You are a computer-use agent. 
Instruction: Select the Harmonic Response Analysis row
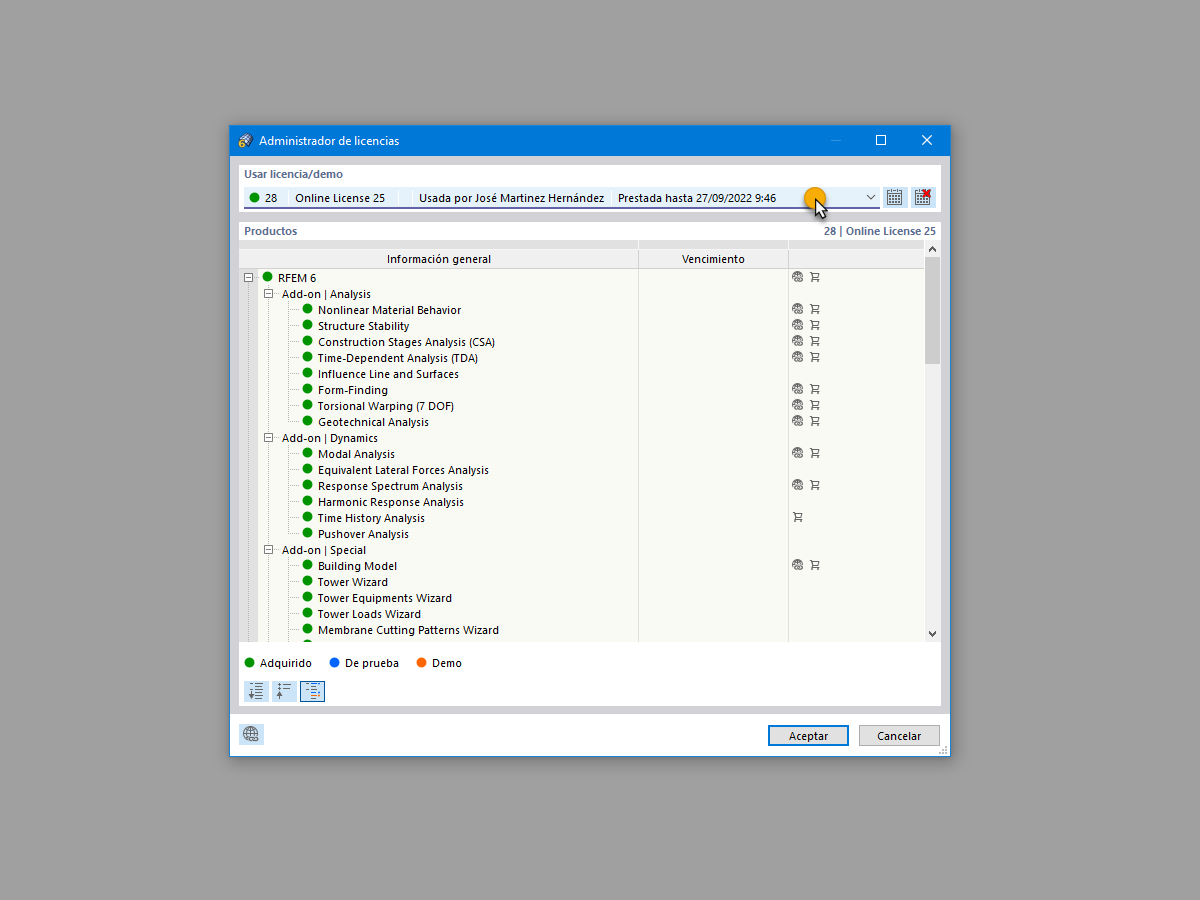[x=390, y=502]
